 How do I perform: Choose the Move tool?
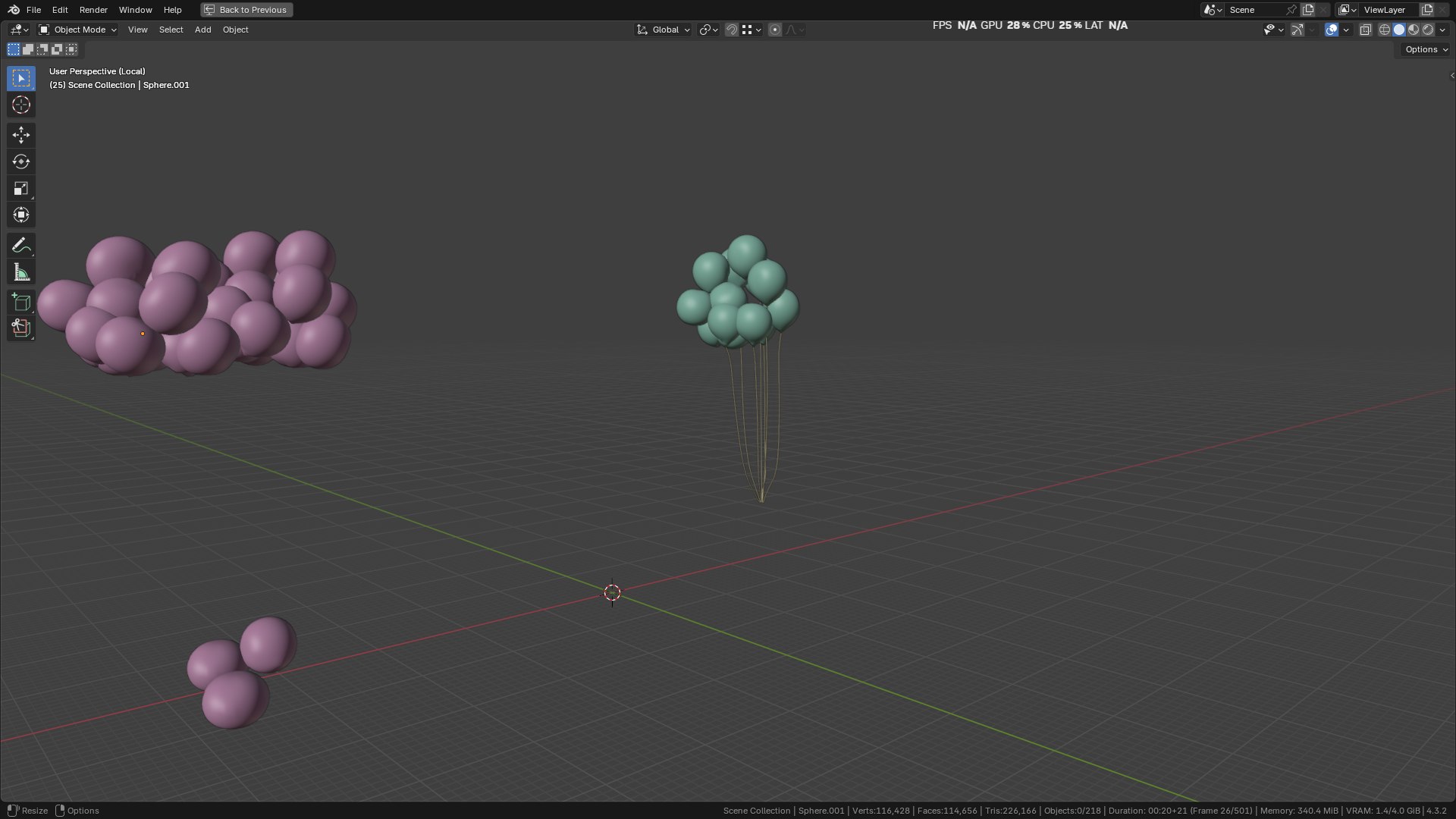[21, 135]
